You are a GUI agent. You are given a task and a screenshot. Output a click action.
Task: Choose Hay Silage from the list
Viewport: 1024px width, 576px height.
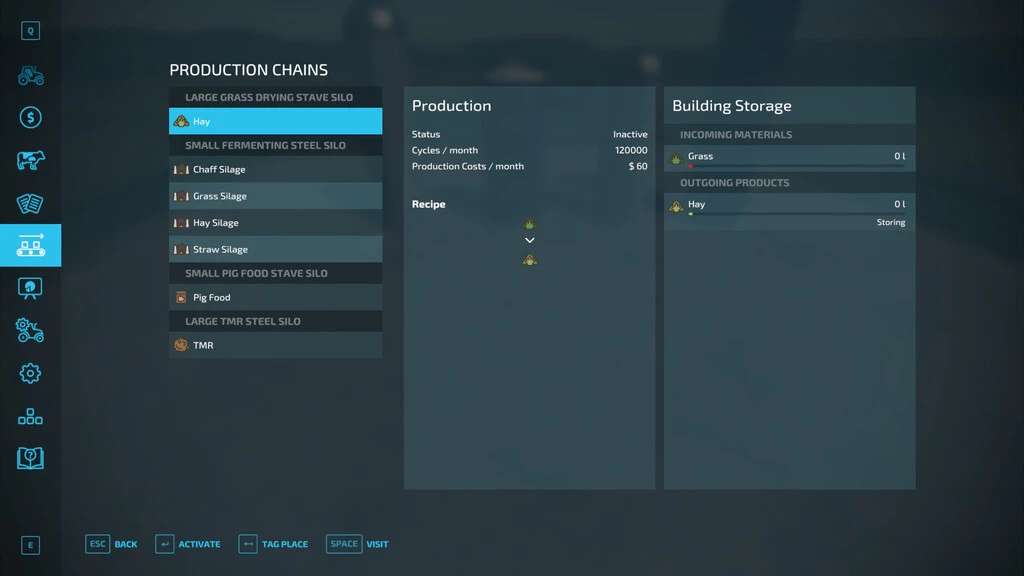click(275, 223)
